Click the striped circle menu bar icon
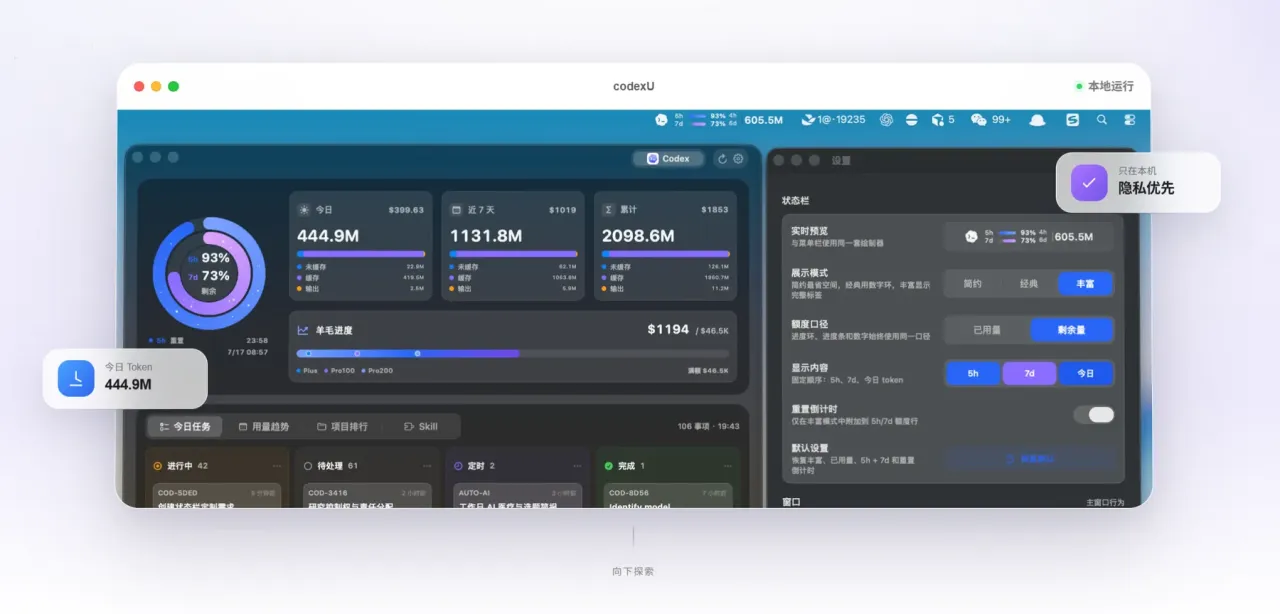Image resolution: width=1280 pixels, height=614 pixels. tap(911, 120)
